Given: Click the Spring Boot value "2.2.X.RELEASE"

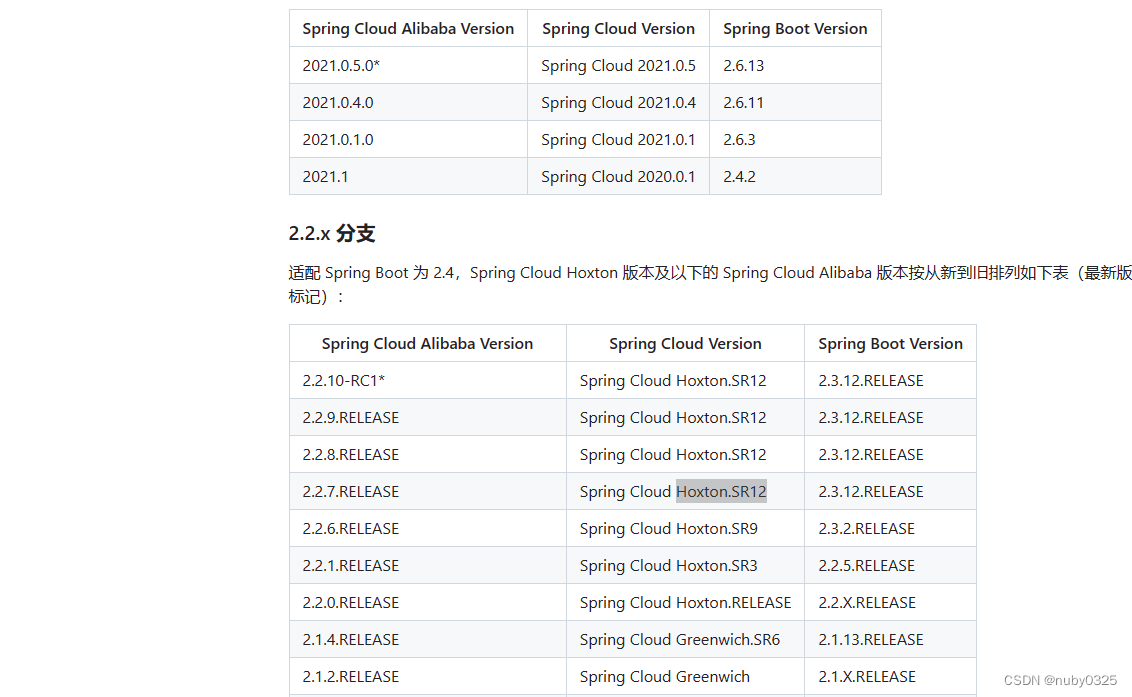Looking at the screenshot, I should (x=867, y=602).
